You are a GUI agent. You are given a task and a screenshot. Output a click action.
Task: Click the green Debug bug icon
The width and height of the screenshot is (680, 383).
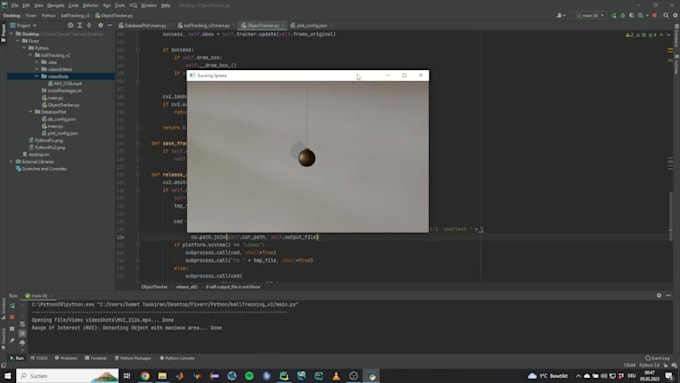click(x=623, y=15)
